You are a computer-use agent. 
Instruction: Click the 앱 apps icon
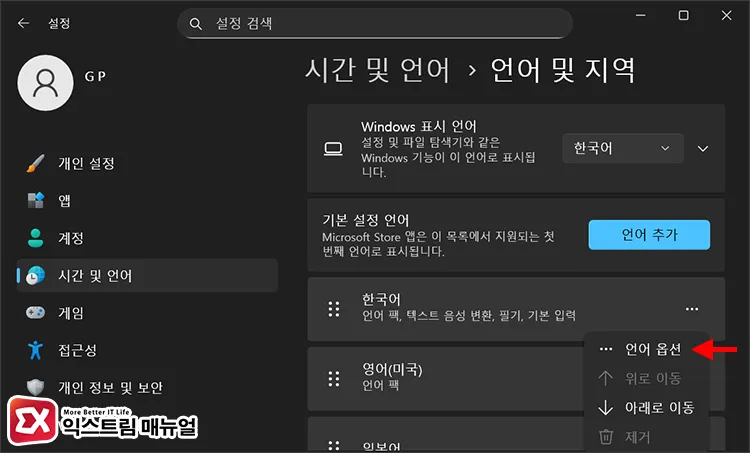click(x=35, y=200)
